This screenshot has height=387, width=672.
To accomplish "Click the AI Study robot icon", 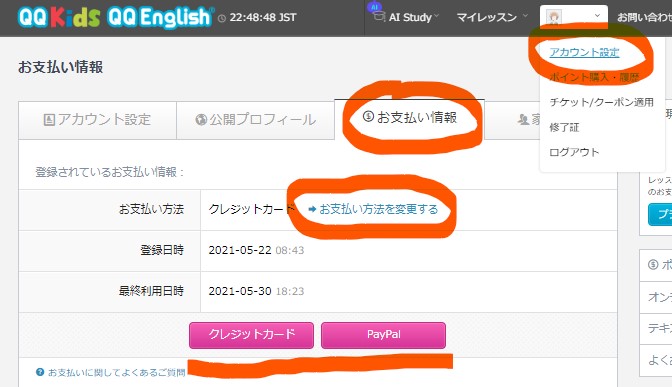I will (x=376, y=13).
